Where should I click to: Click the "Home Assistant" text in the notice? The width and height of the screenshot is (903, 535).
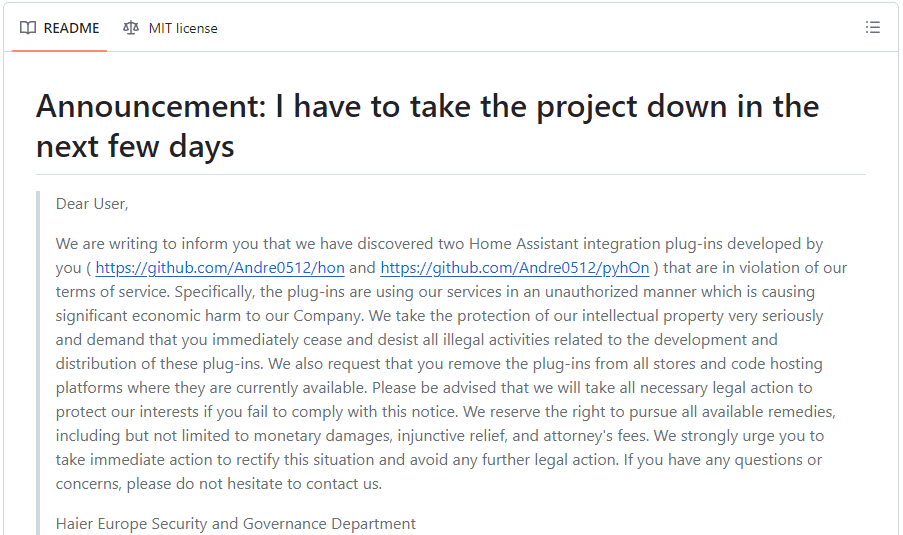[x=522, y=244]
